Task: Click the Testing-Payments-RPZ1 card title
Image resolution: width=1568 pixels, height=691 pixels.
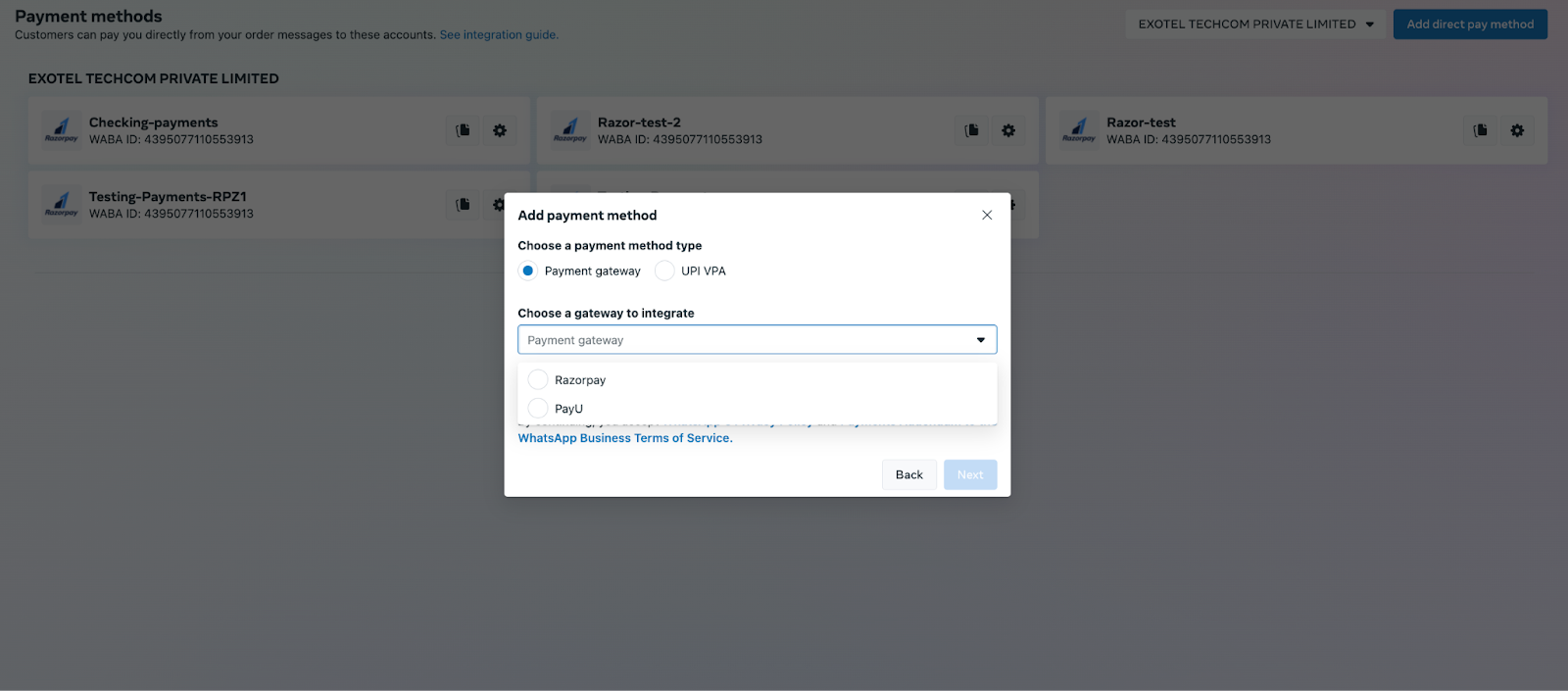Action: pyautogui.click(x=168, y=197)
